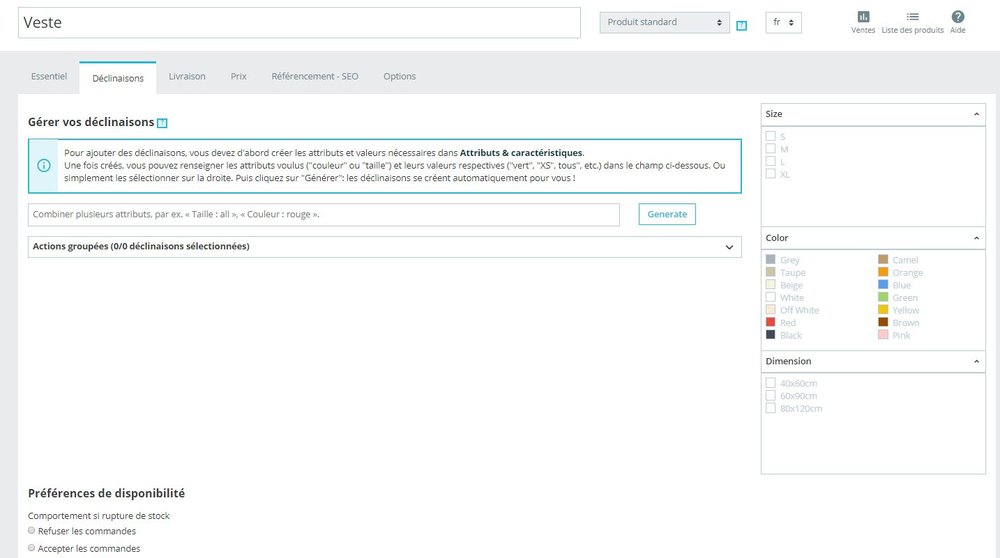1000x558 pixels.
Task: Click the info icon in the notice box
Action: 44,166
